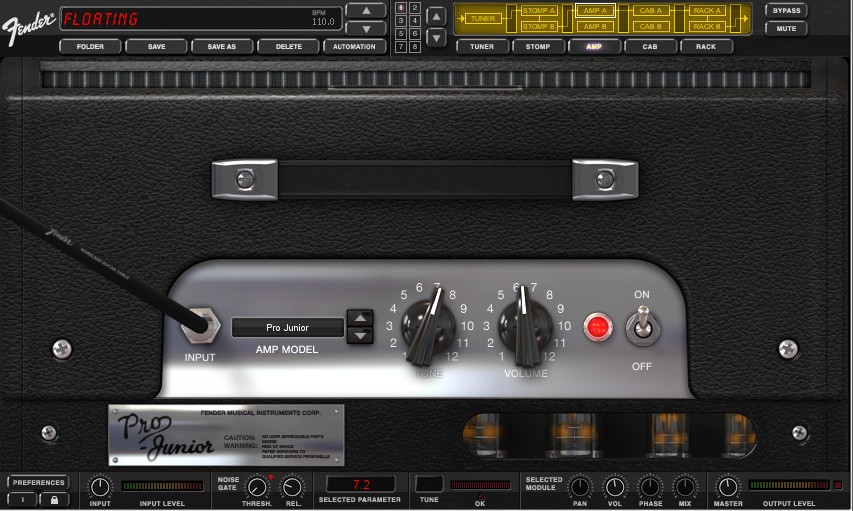
Task: Select snapshot slot 2
Action: tap(415, 8)
